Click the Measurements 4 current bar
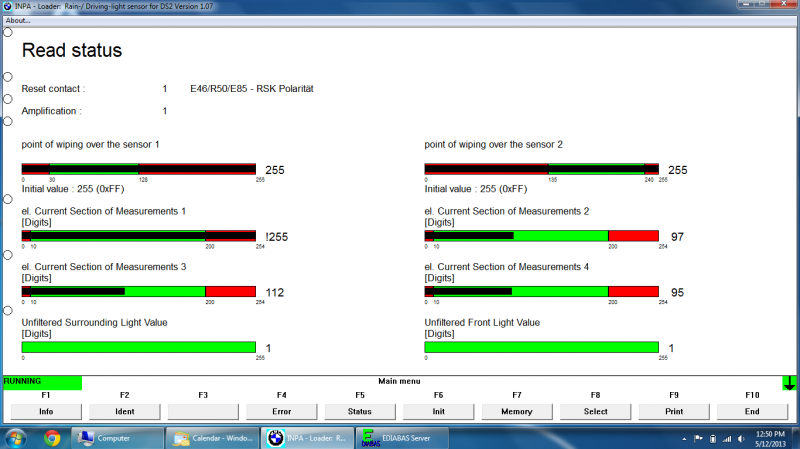This screenshot has height=449, width=800. [x=541, y=291]
